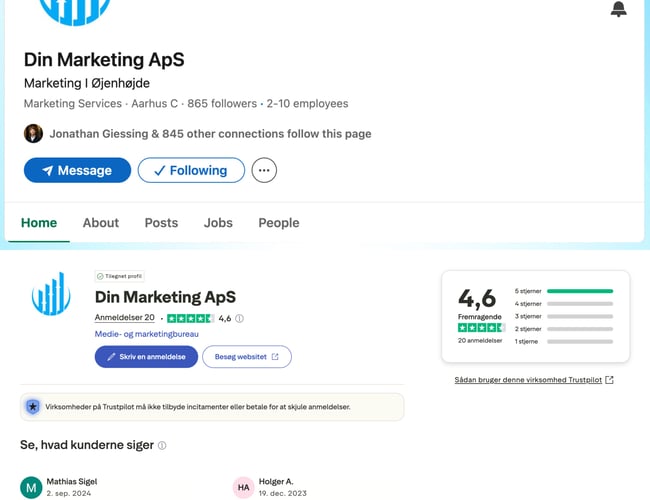Toggle the Following button
Screen dimensions: 650x500
tap(191, 170)
